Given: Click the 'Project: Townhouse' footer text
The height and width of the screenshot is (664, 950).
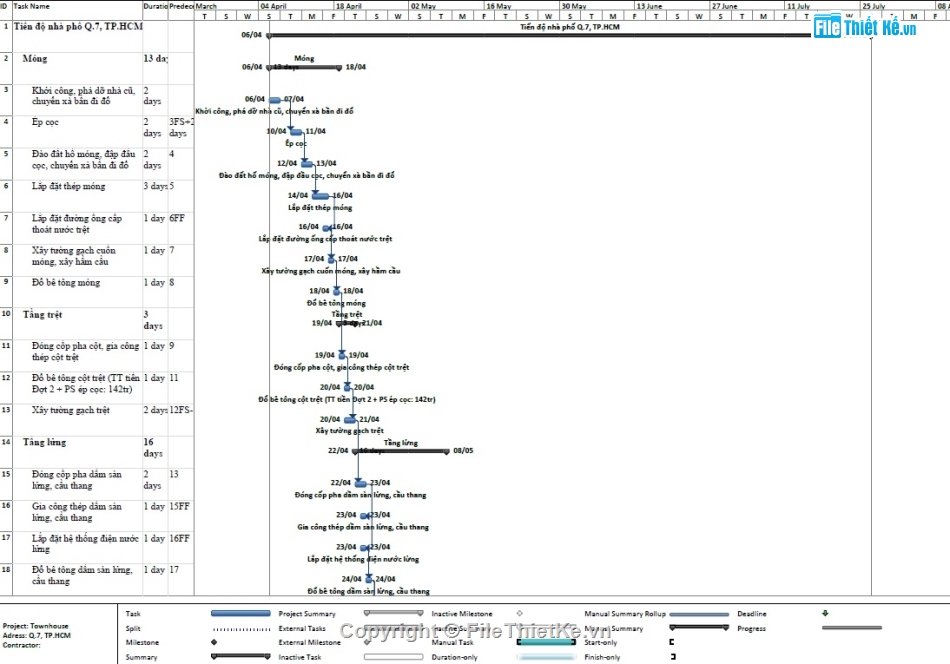Looking at the screenshot, I should point(35,626).
